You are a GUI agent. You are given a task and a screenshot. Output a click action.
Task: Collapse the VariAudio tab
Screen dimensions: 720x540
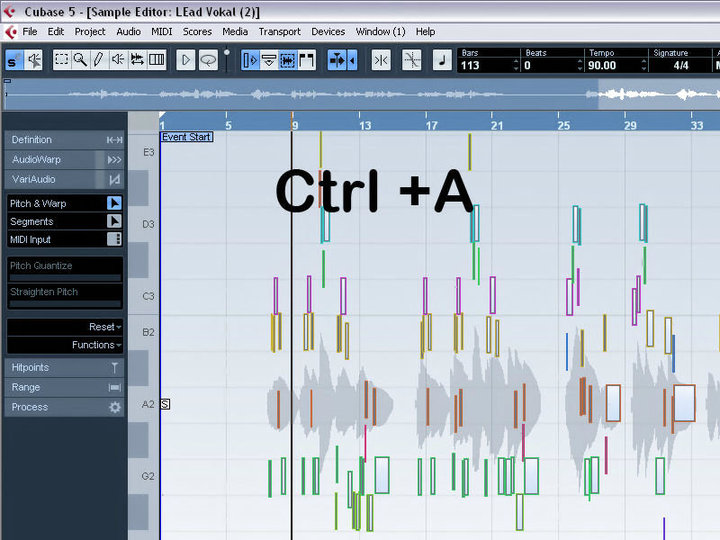click(x=64, y=179)
